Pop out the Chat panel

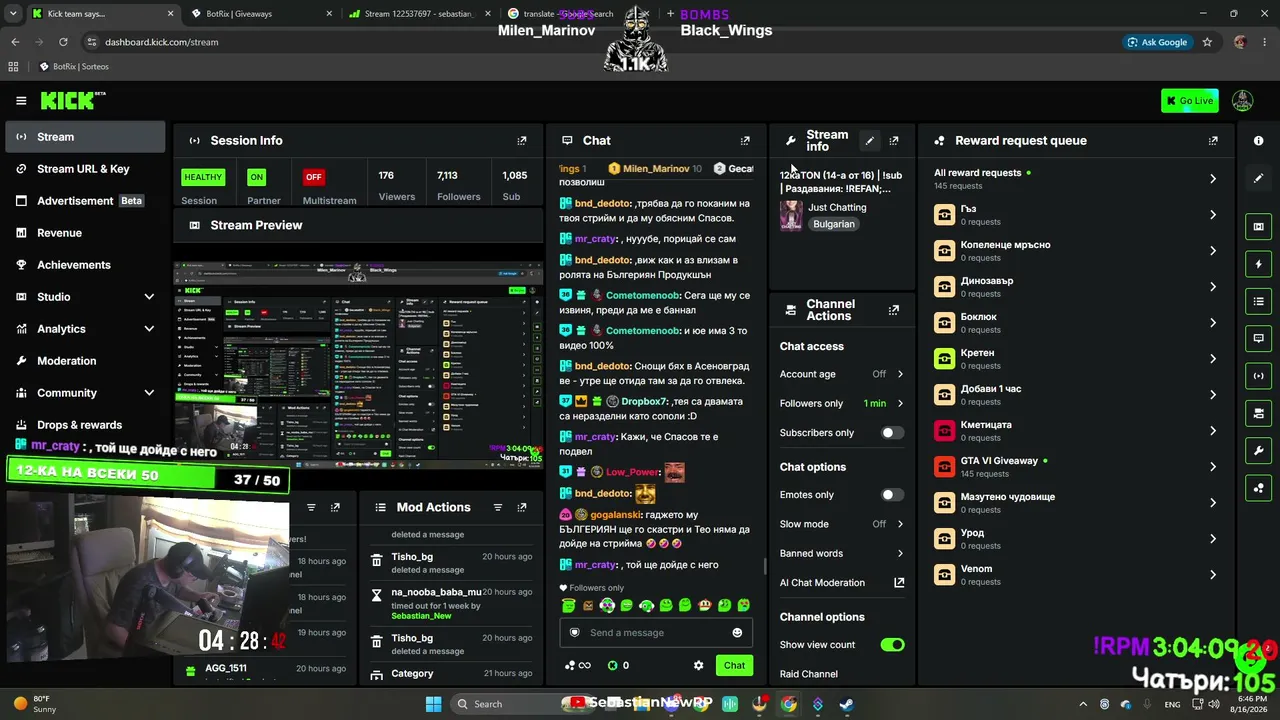pos(744,141)
